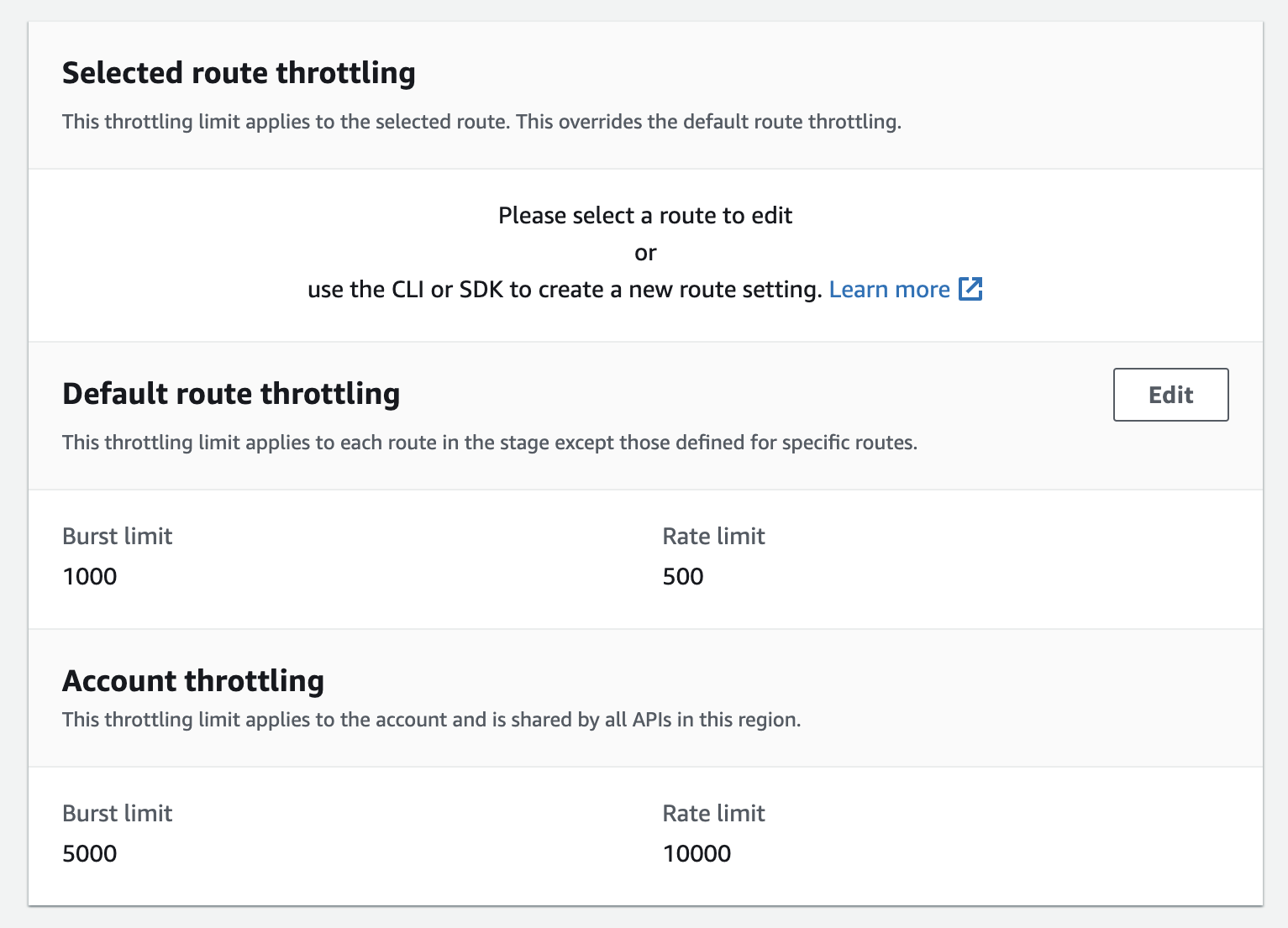Click the 'Please select a route to edit' message
The width and height of the screenshot is (1288, 928).
[x=644, y=216]
